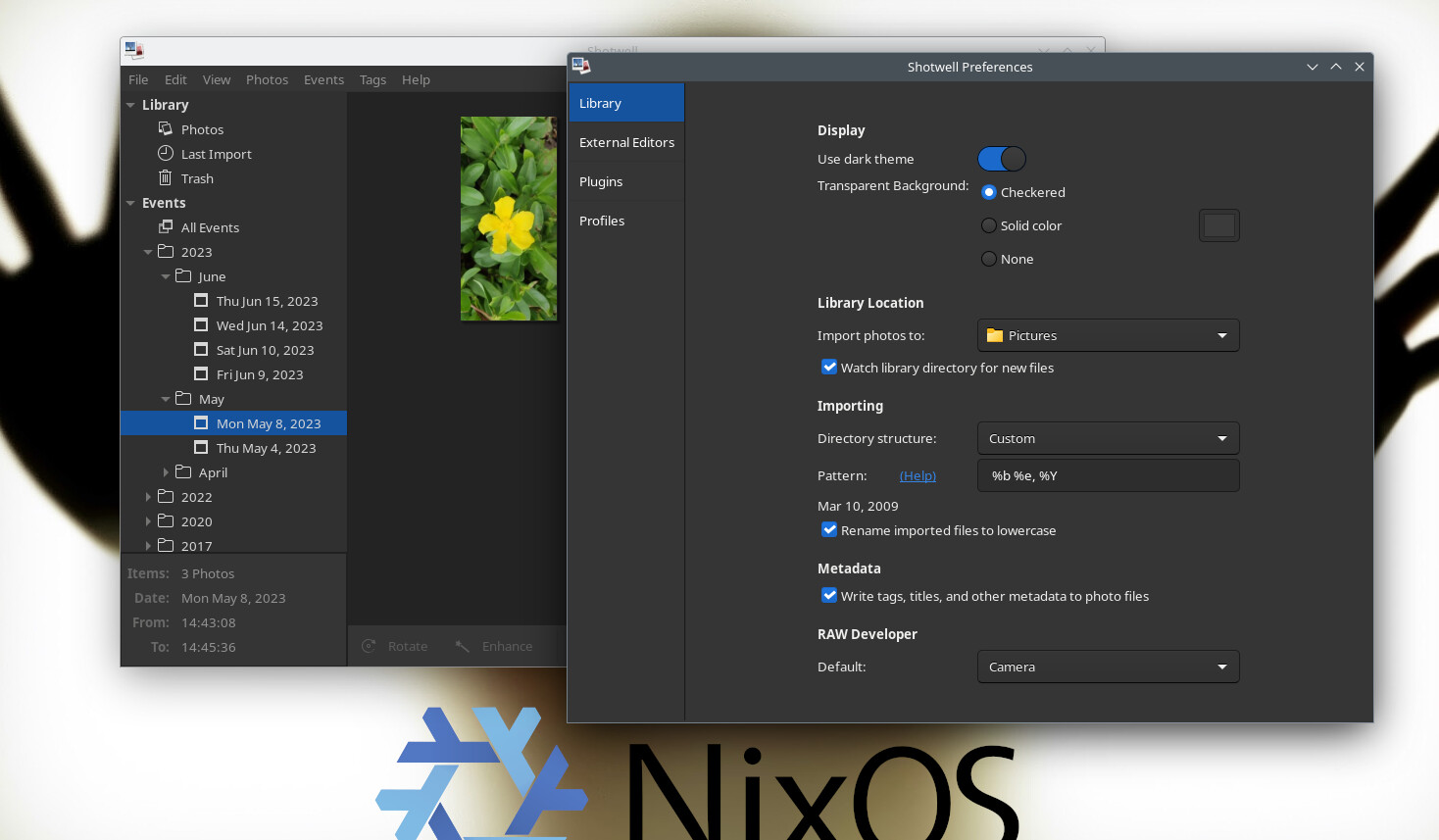Select the yellow flower photo thumbnail
Viewport: 1439px width, 840px height.
509,219
